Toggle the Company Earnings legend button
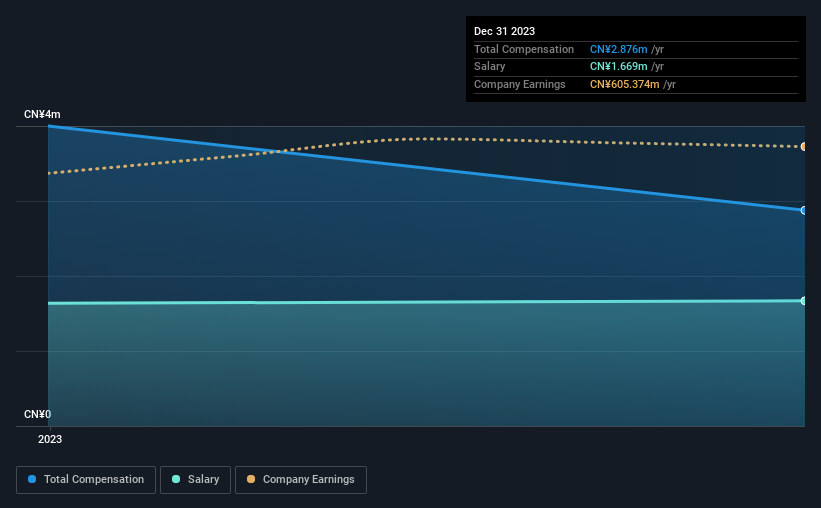 pos(301,480)
